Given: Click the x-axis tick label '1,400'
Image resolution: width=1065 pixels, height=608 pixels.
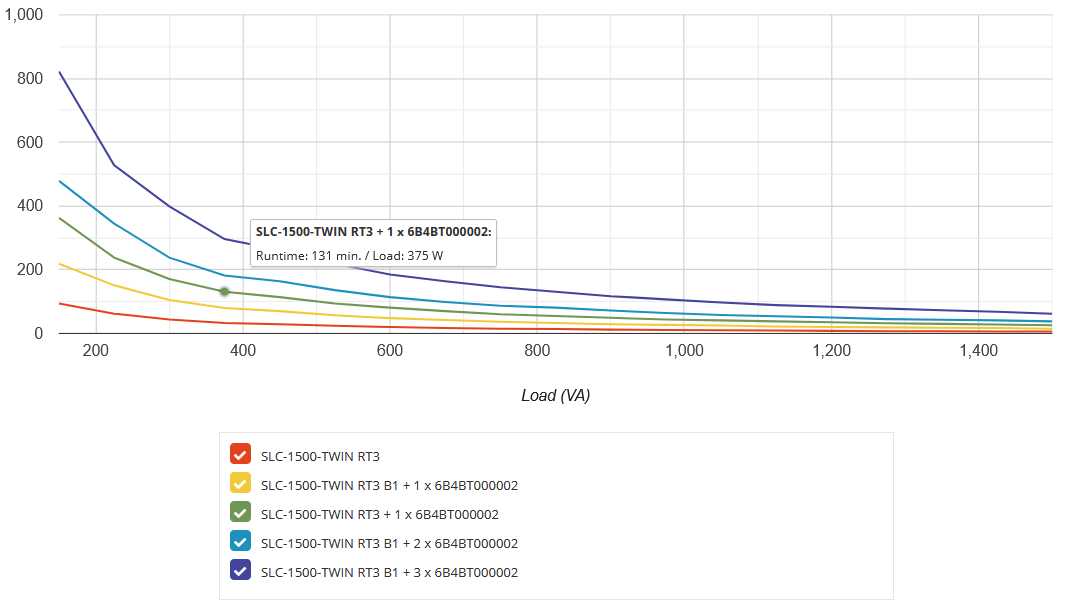Looking at the screenshot, I should (978, 351).
